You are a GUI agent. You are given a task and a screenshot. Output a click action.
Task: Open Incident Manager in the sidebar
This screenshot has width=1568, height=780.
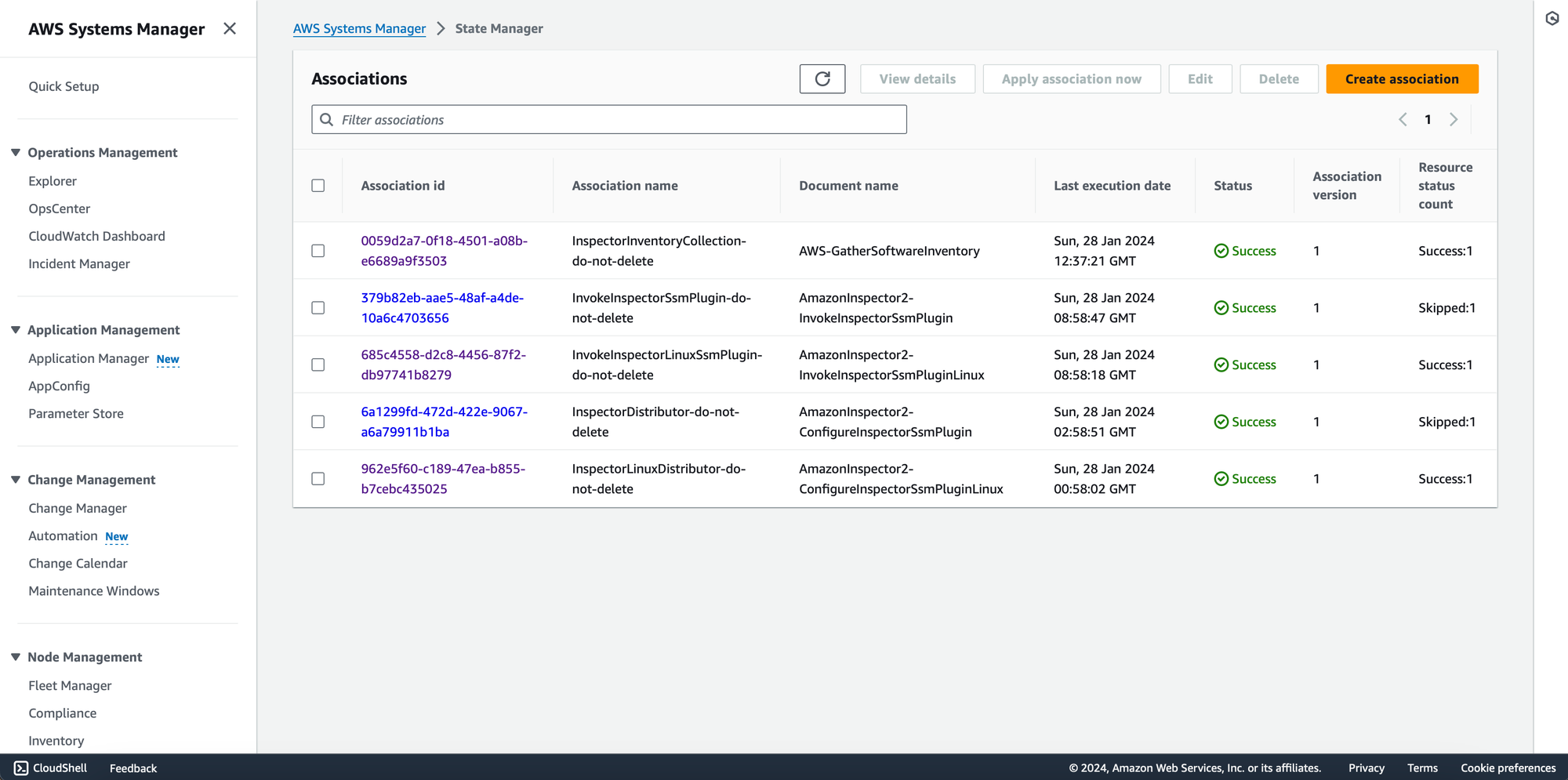[79, 263]
